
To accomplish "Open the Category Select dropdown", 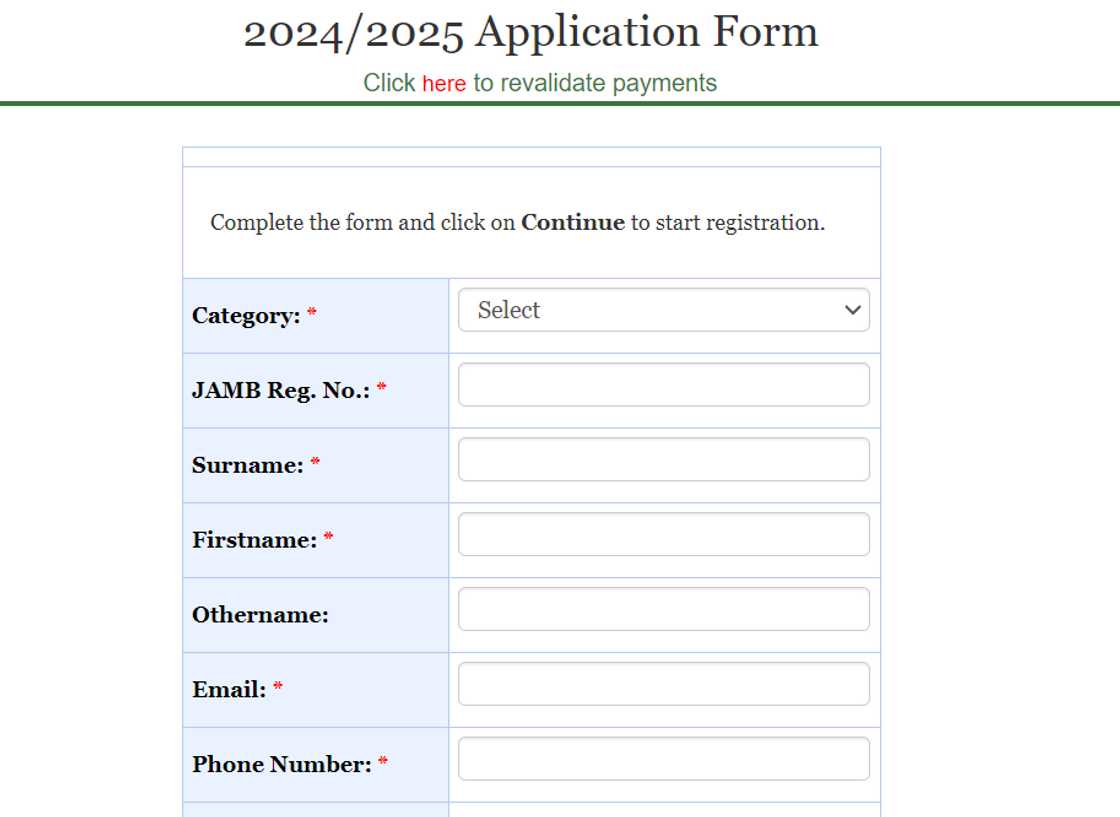I will coord(663,310).
